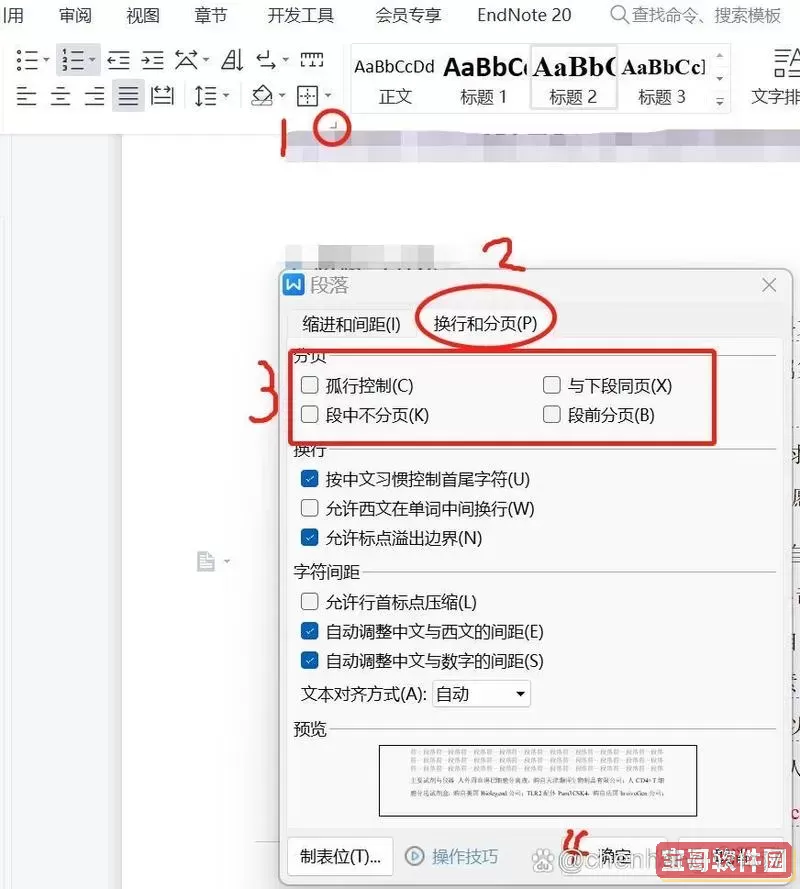Uncheck 允许标点溢出边界(N)

[x=310, y=537]
